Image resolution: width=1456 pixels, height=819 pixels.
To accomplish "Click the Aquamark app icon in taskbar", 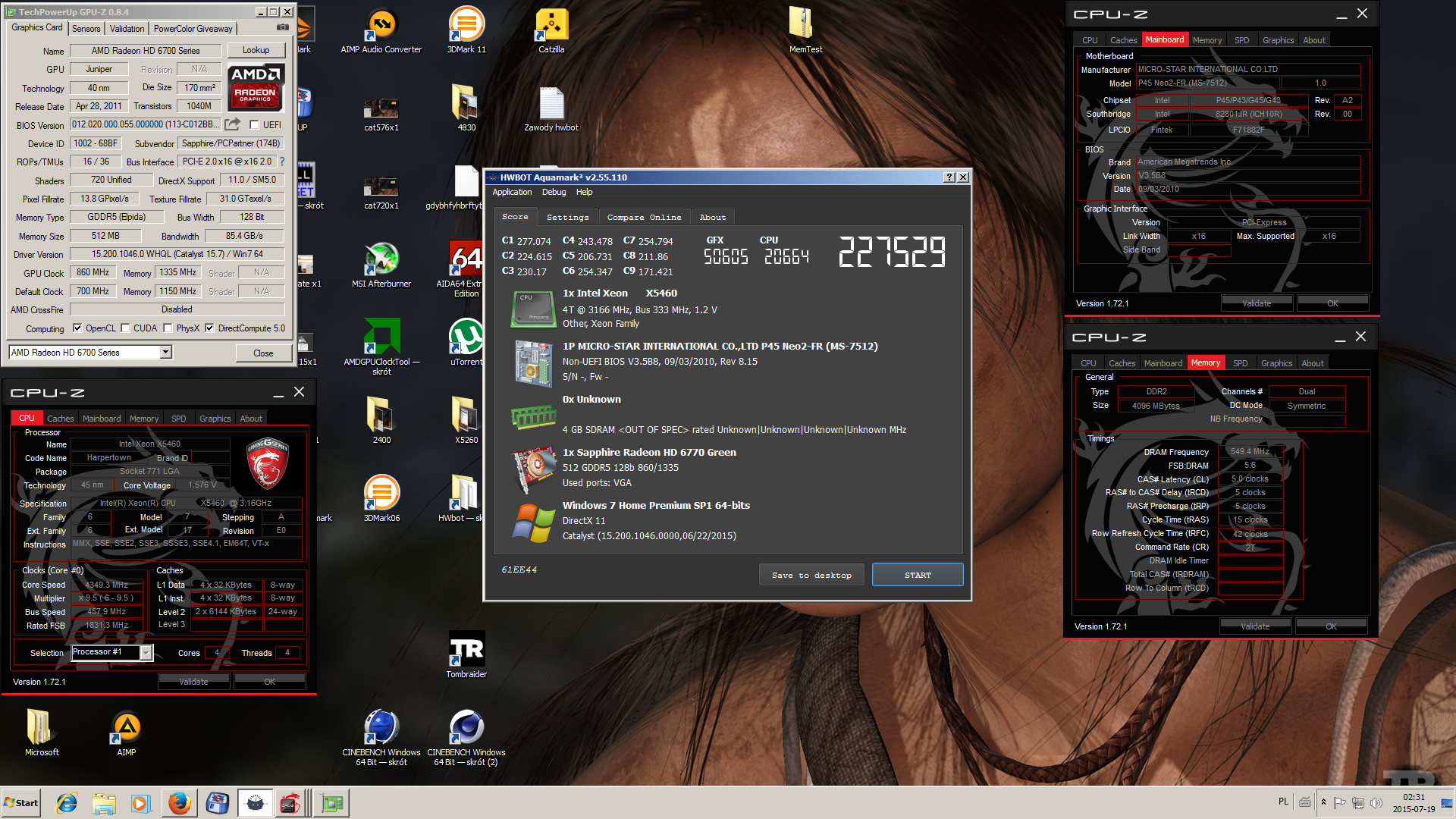I will [x=256, y=803].
